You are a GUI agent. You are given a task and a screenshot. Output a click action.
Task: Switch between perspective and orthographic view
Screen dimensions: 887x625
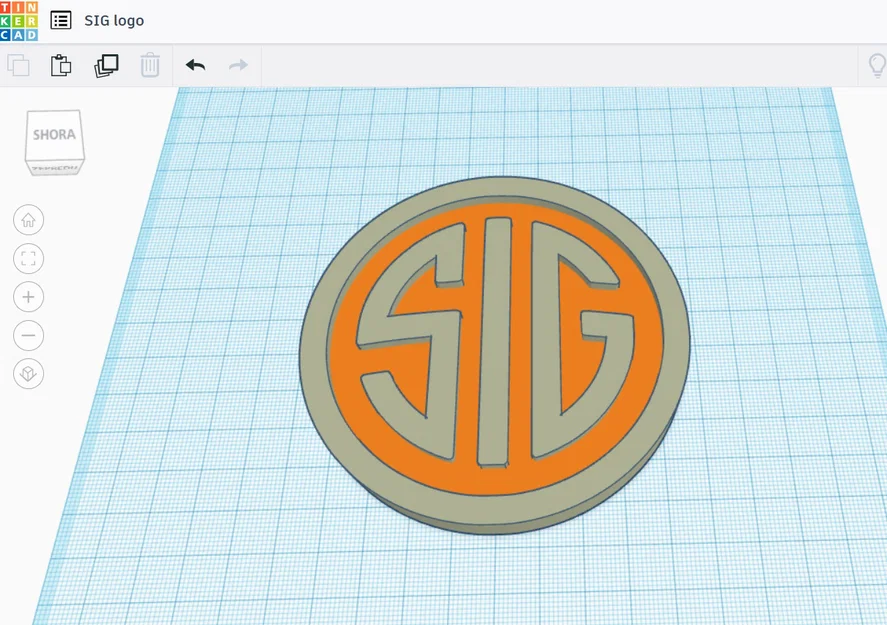(x=28, y=374)
